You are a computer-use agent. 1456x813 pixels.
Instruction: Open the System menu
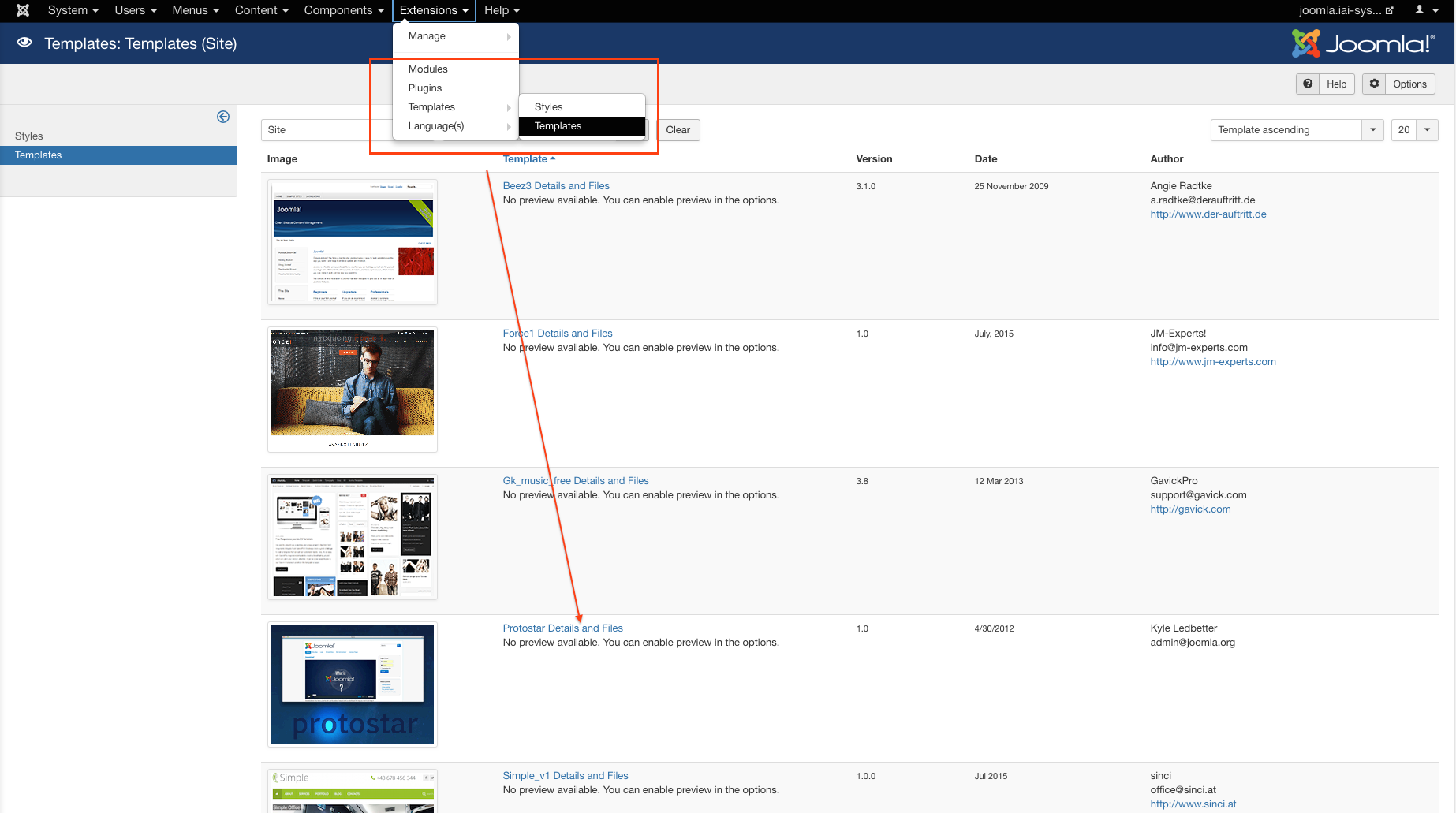pos(73,10)
